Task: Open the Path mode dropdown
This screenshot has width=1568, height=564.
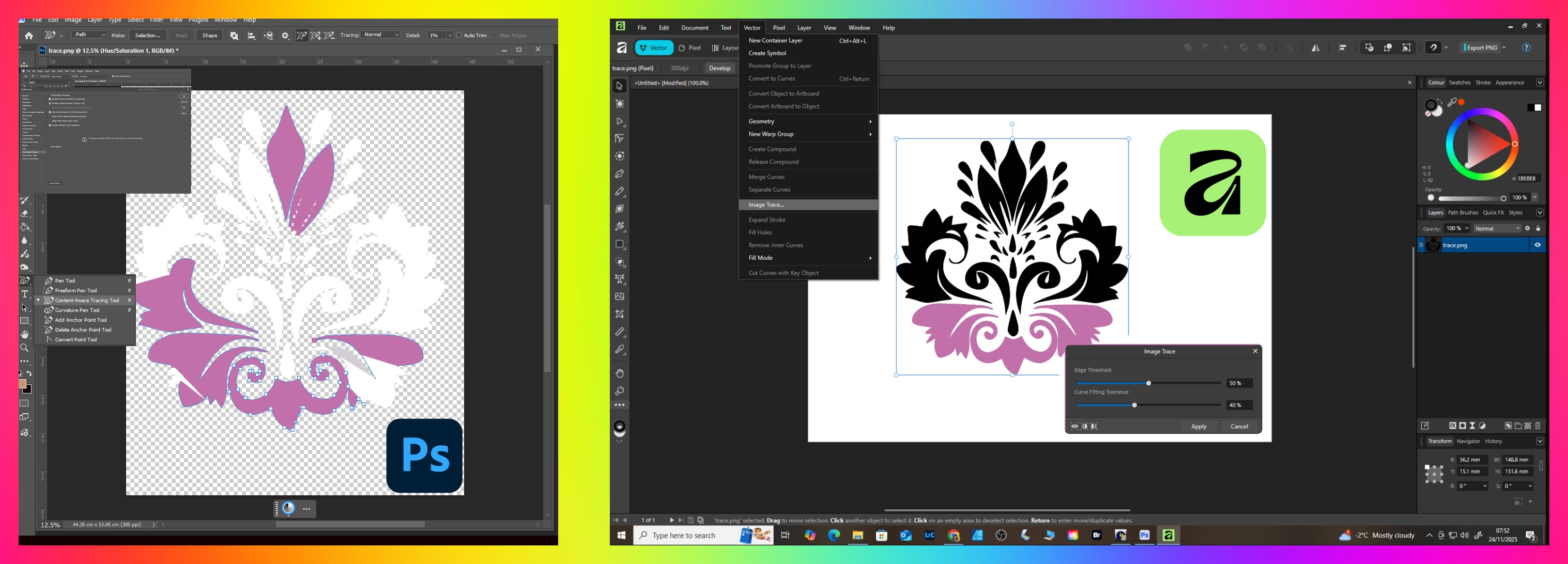Action: [x=89, y=35]
